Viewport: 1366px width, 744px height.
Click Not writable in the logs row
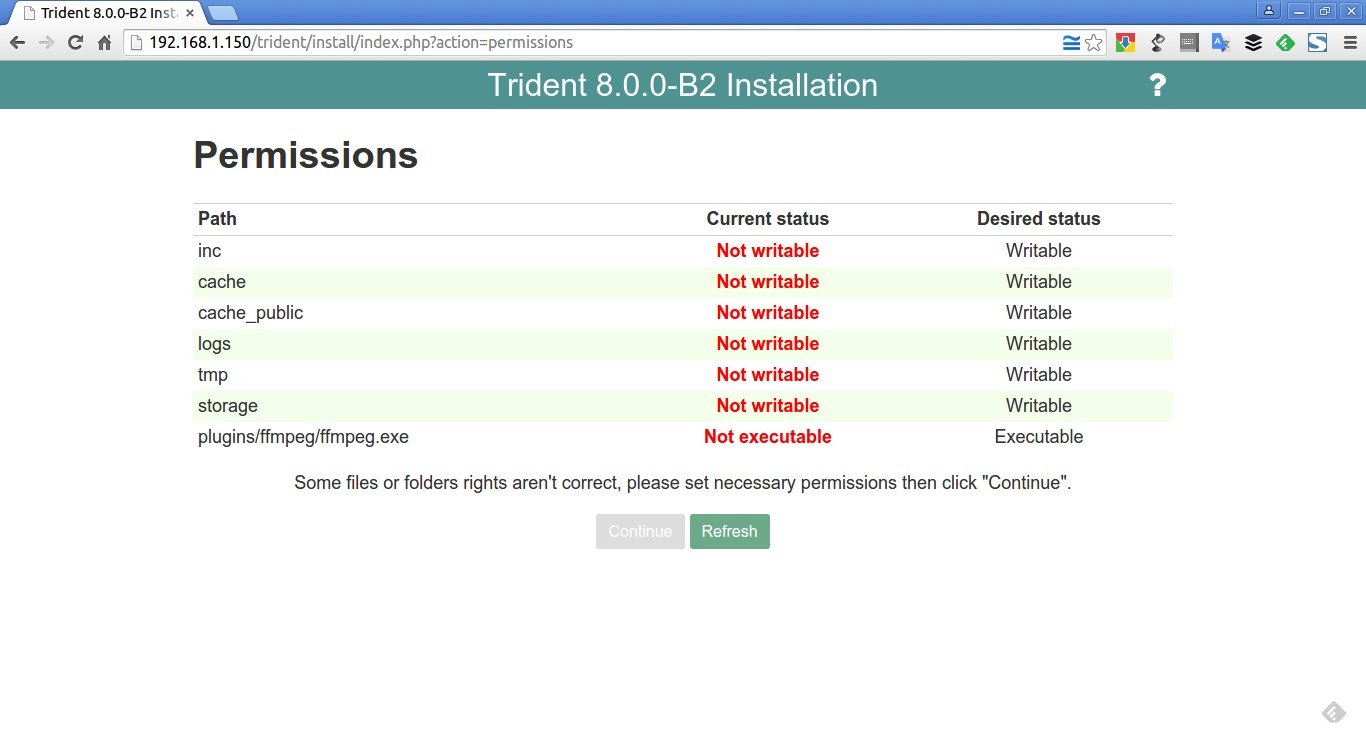point(768,343)
